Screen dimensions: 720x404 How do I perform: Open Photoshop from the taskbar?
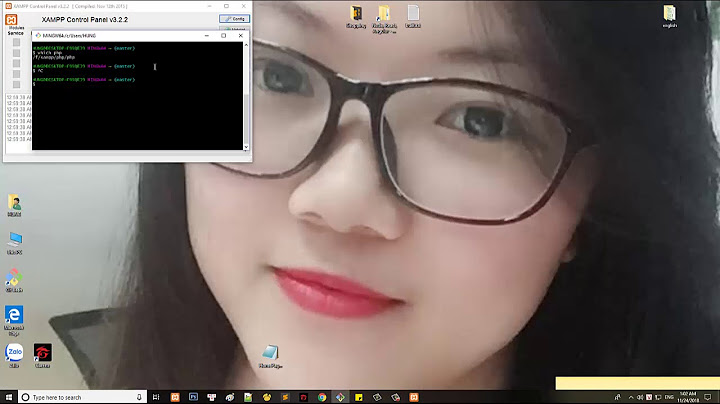pos(193,397)
